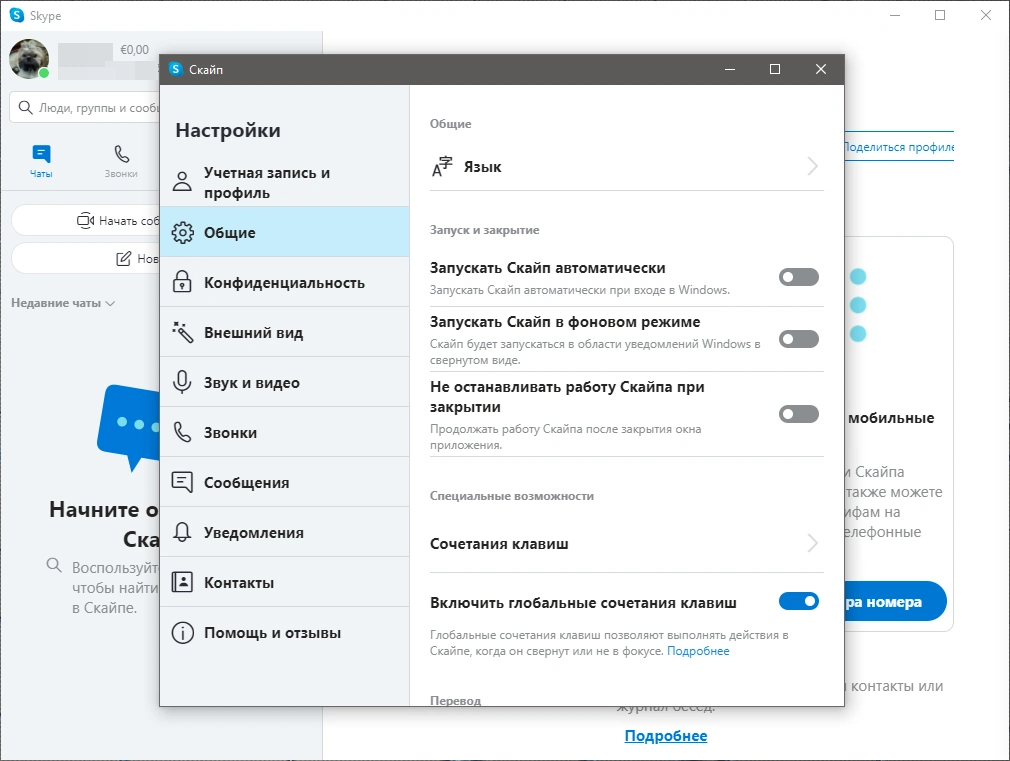Open the underlined Подробнее link at the bottom
Screen dimensions: 1010x761
coord(666,736)
